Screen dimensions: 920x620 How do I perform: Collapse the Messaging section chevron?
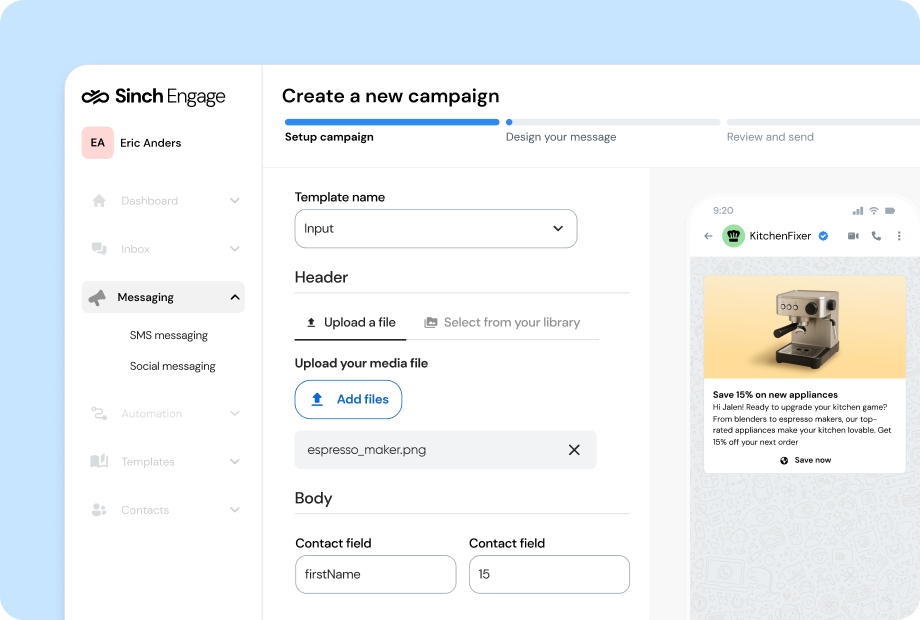[234, 298]
